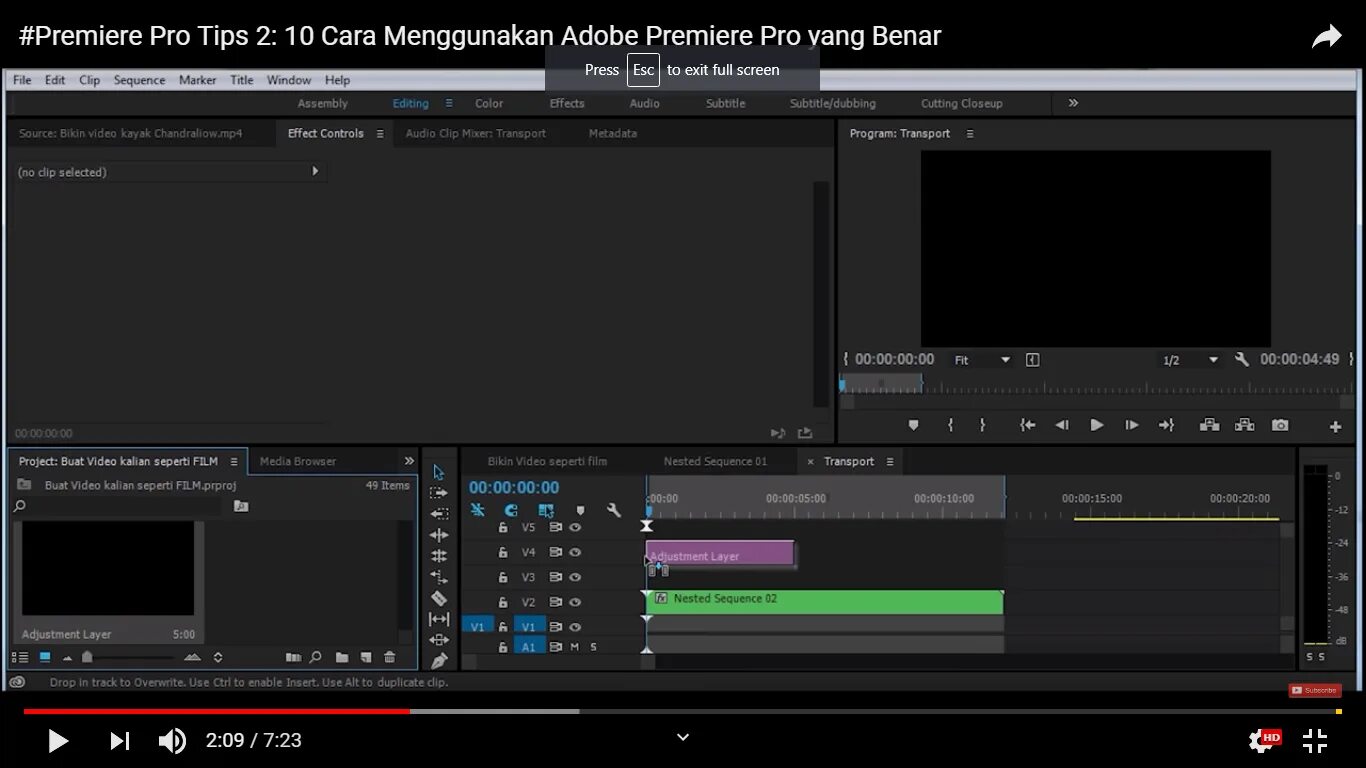Click the Lift button in Program monitor
Viewport: 1366px width, 768px height.
(1209, 425)
